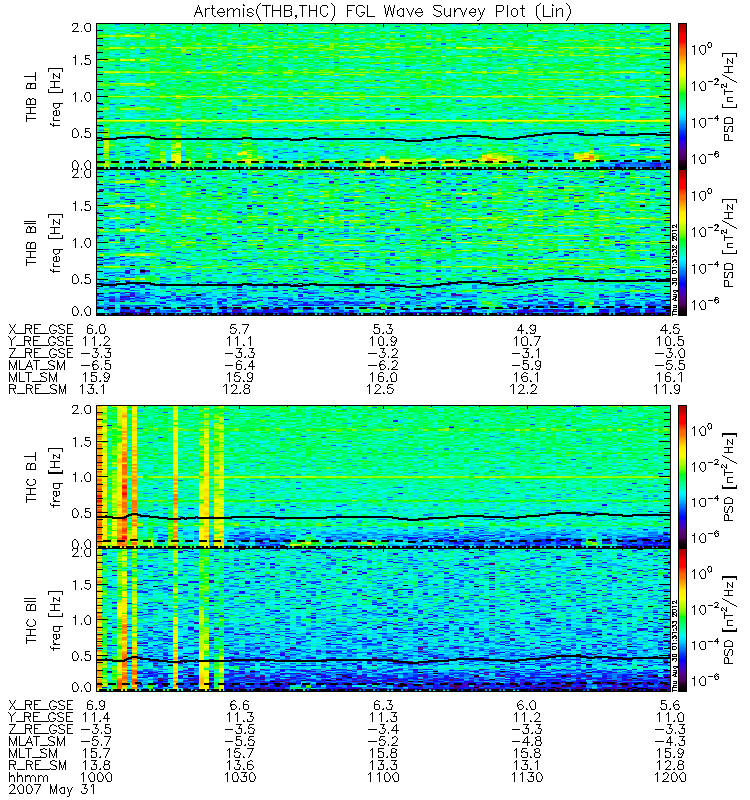Viewport: 750px width, 800px height.
Task: Click THB X_RE_GSE value 5.3
Action: pyautogui.click(x=383, y=330)
